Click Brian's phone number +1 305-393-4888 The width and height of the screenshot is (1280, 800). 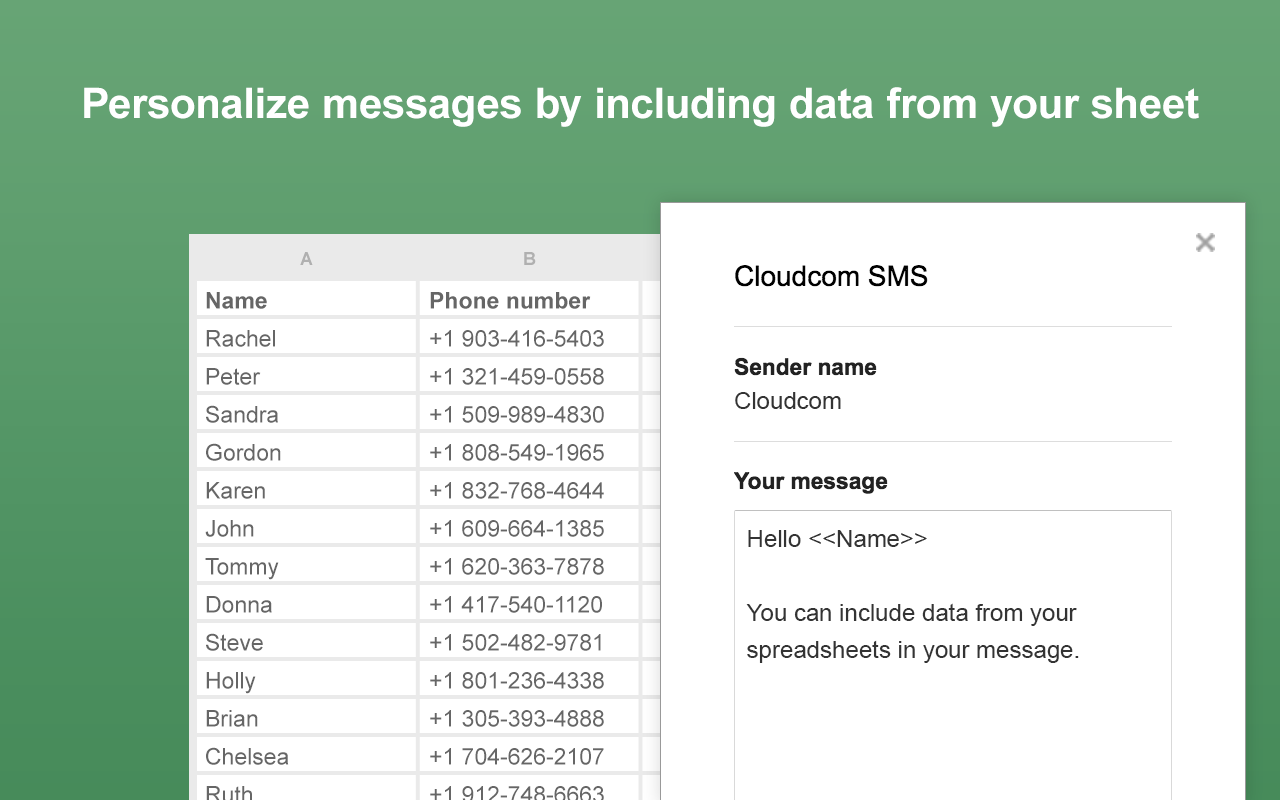click(529, 718)
